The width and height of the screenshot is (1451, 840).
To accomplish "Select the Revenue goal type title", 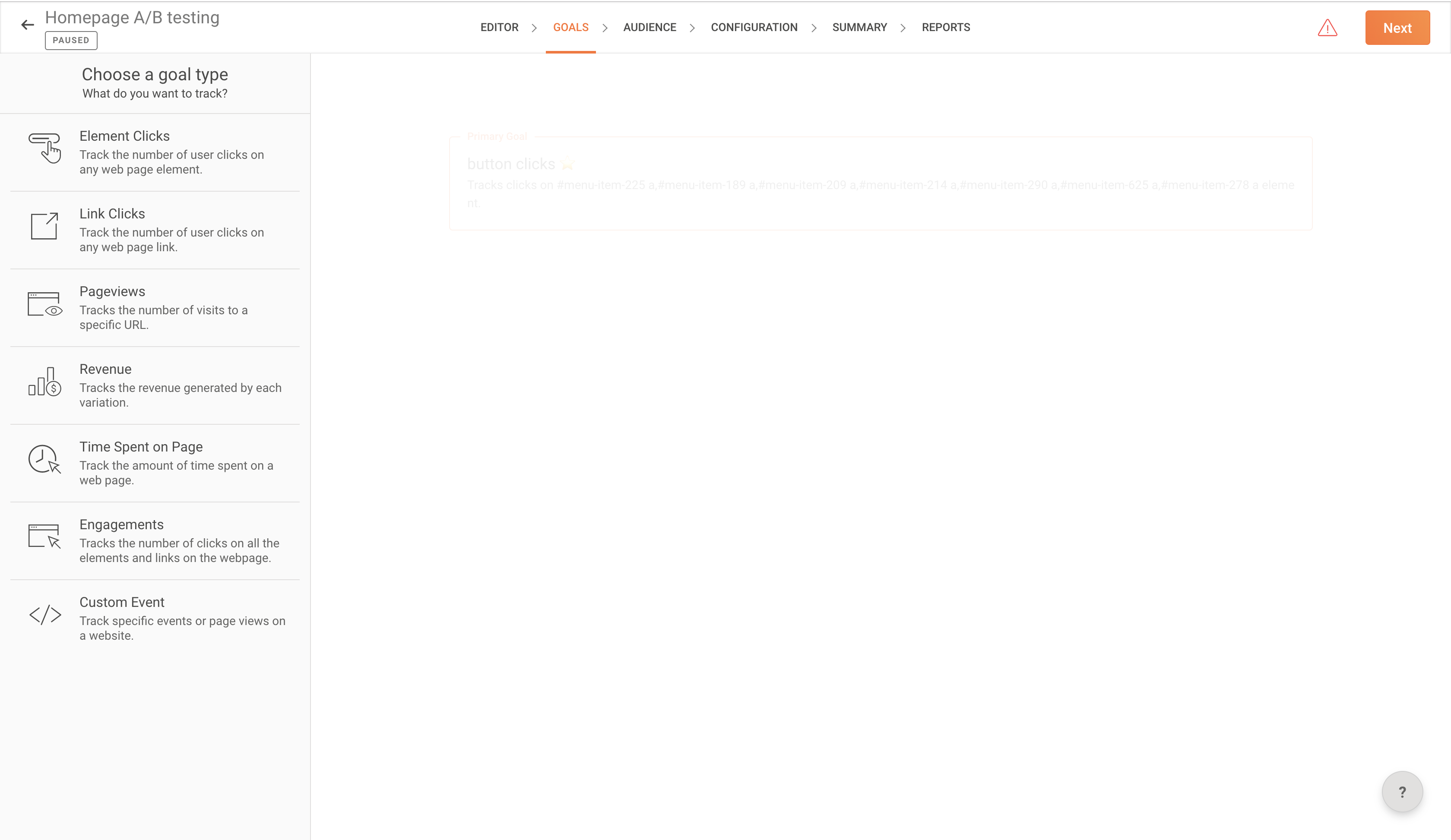I will pos(105,369).
